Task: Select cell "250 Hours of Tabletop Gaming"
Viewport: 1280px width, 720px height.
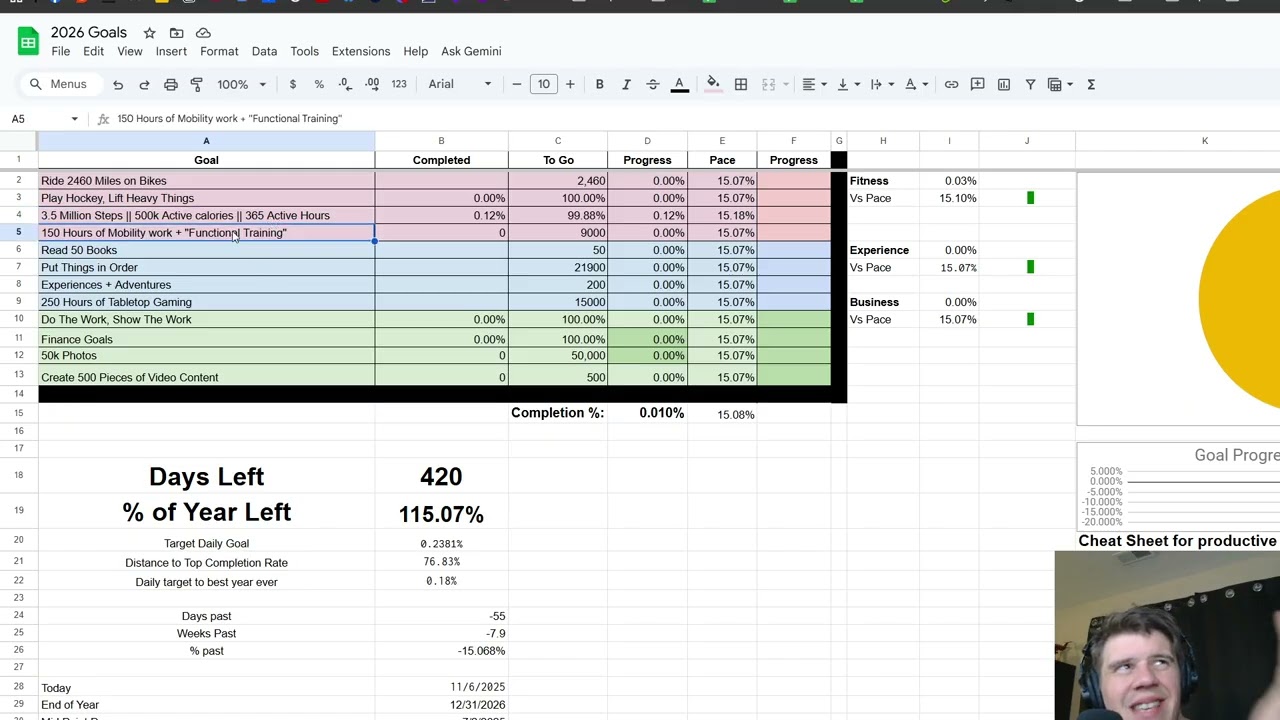Action: click(206, 302)
